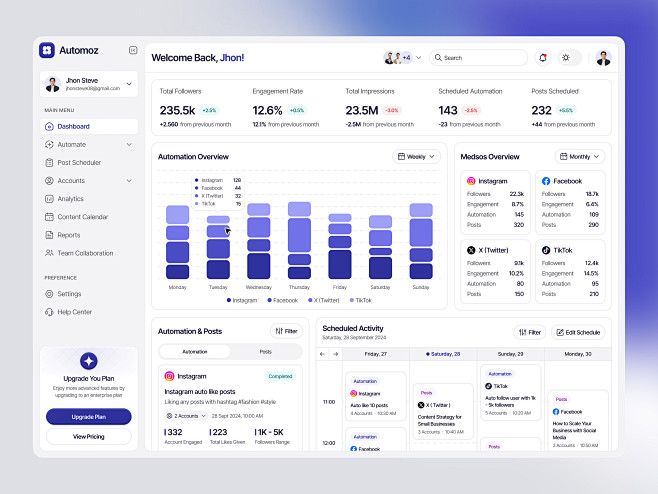Toggle TikTok series in chart legend

click(x=358, y=300)
